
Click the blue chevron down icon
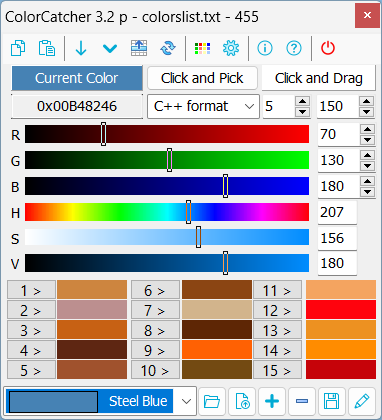click(110, 49)
